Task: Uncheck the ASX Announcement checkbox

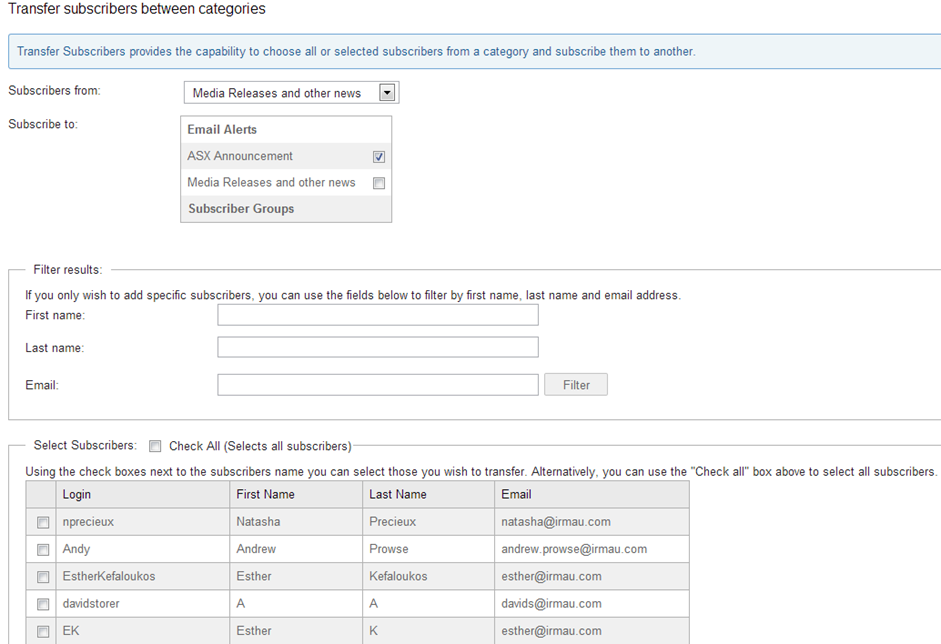Action: tap(379, 157)
